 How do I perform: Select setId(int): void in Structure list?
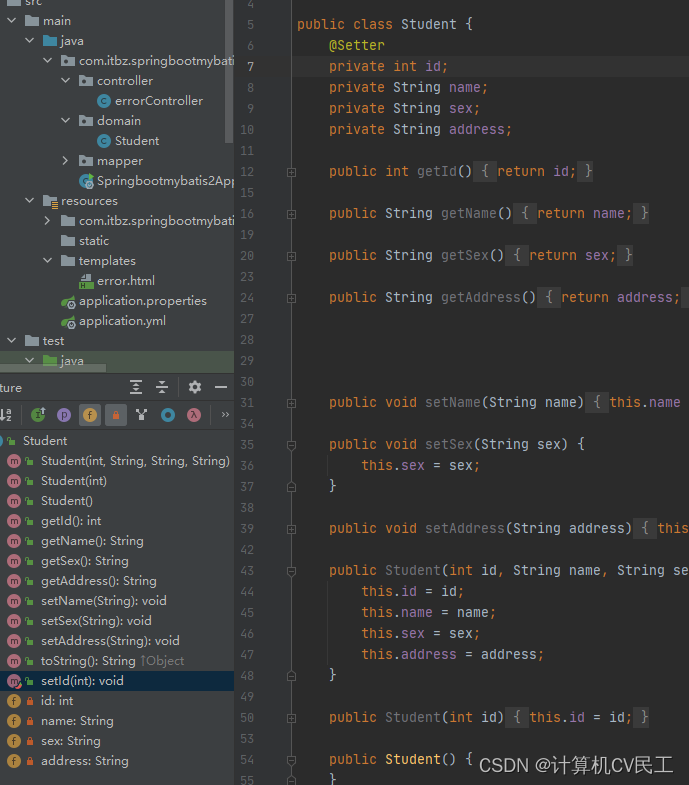click(x=82, y=681)
